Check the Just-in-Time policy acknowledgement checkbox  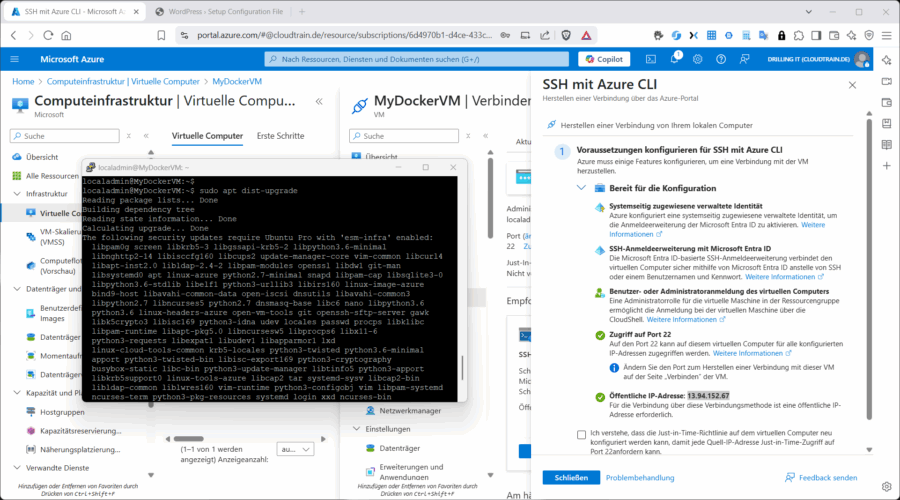tap(581, 435)
